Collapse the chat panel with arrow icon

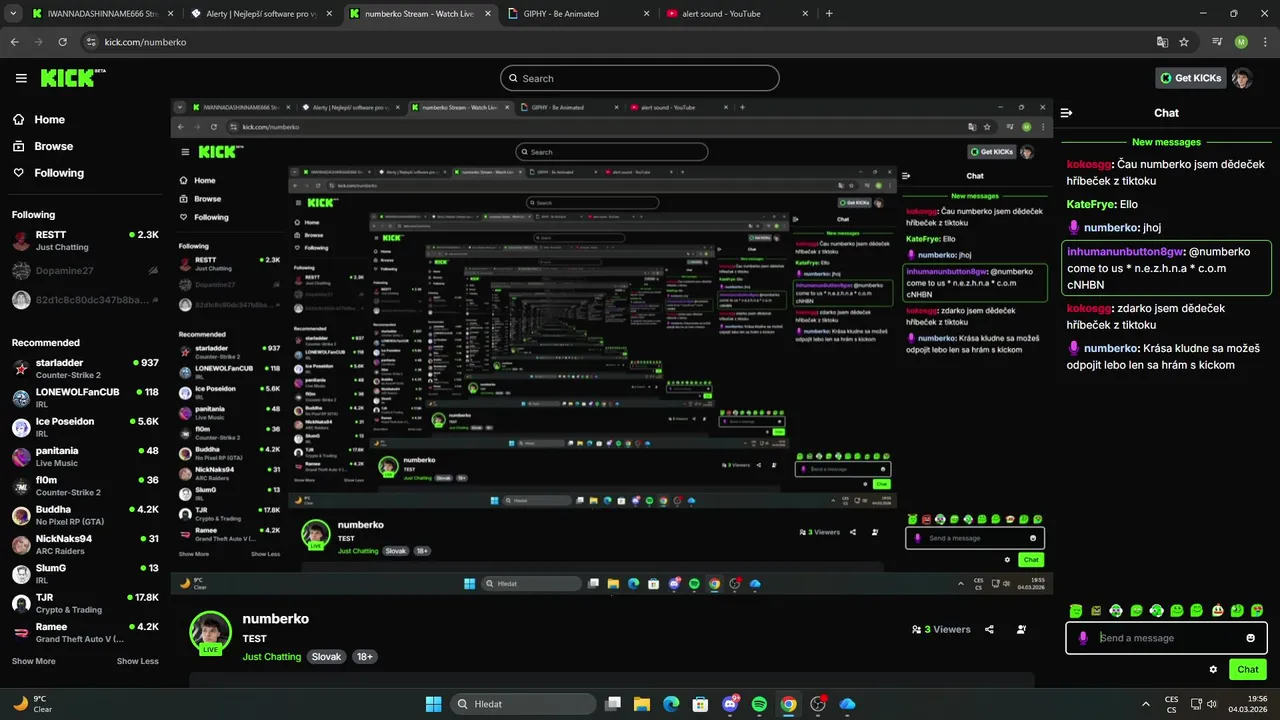click(1067, 113)
